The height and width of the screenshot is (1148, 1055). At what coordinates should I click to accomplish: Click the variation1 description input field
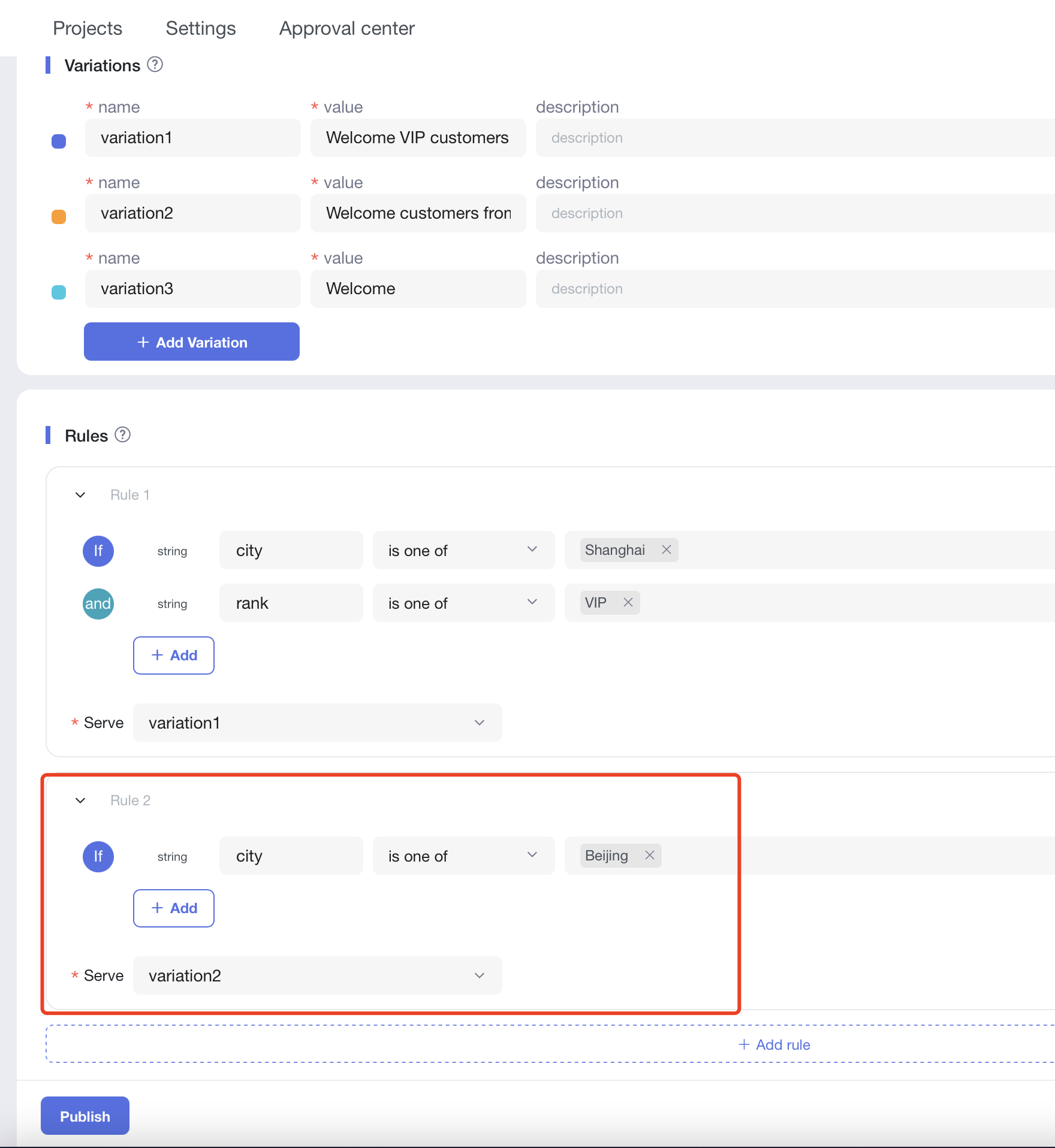791,138
